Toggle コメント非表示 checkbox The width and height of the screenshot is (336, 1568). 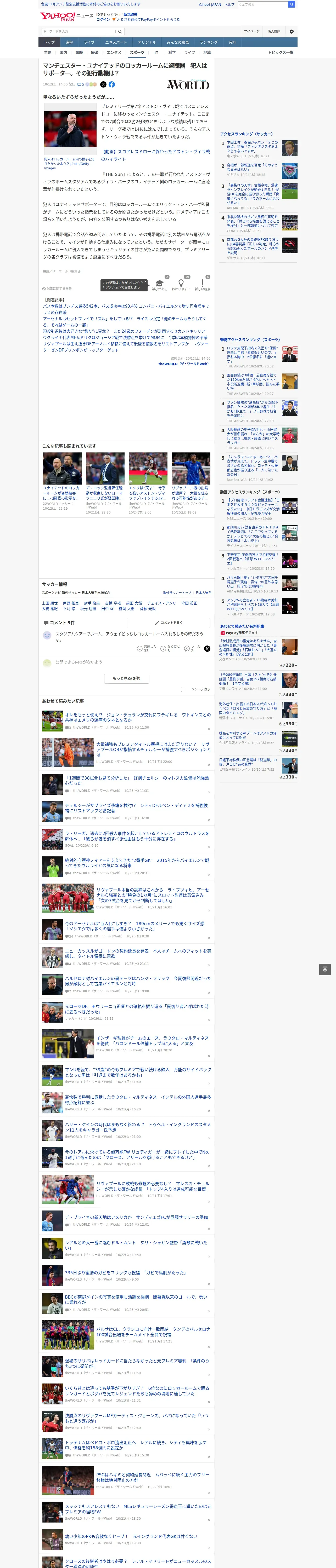click(183, 690)
